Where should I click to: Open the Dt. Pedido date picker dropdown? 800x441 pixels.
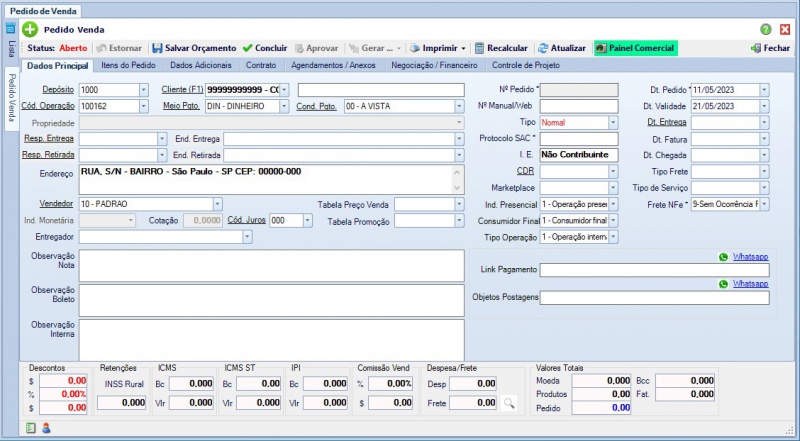pos(764,90)
